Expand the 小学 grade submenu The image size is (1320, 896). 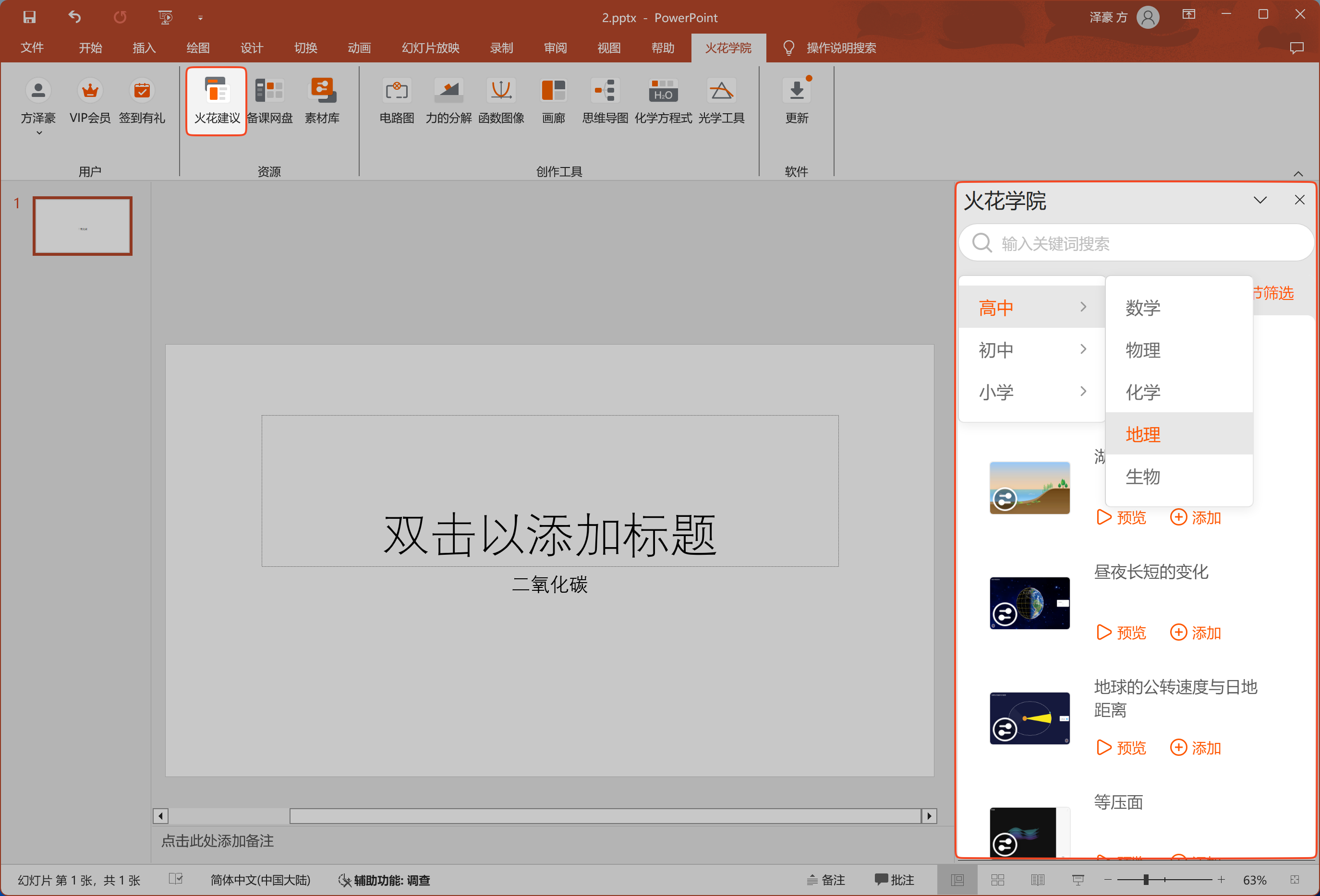[1031, 392]
